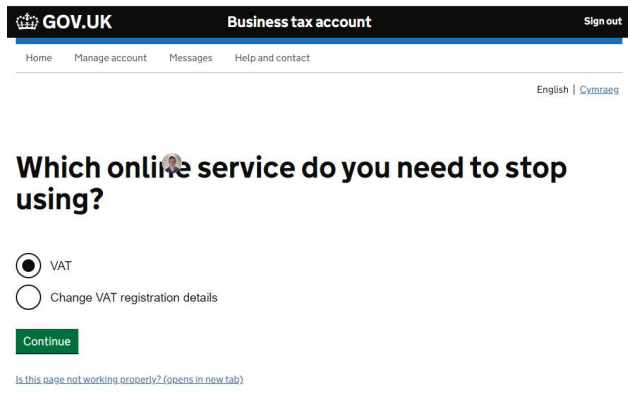Click the GOV.UK text in the header
This screenshot has height=403, width=630.
coord(77,22)
